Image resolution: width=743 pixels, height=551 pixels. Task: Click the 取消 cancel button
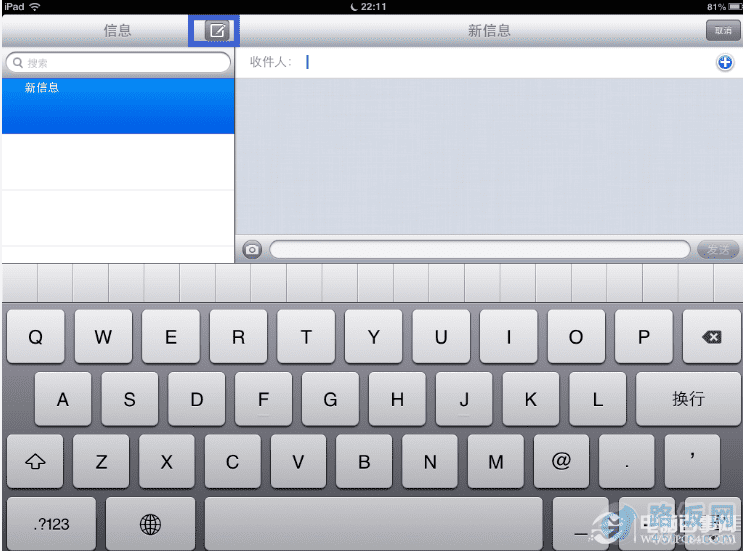pyautogui.click(x=723, y=30)
